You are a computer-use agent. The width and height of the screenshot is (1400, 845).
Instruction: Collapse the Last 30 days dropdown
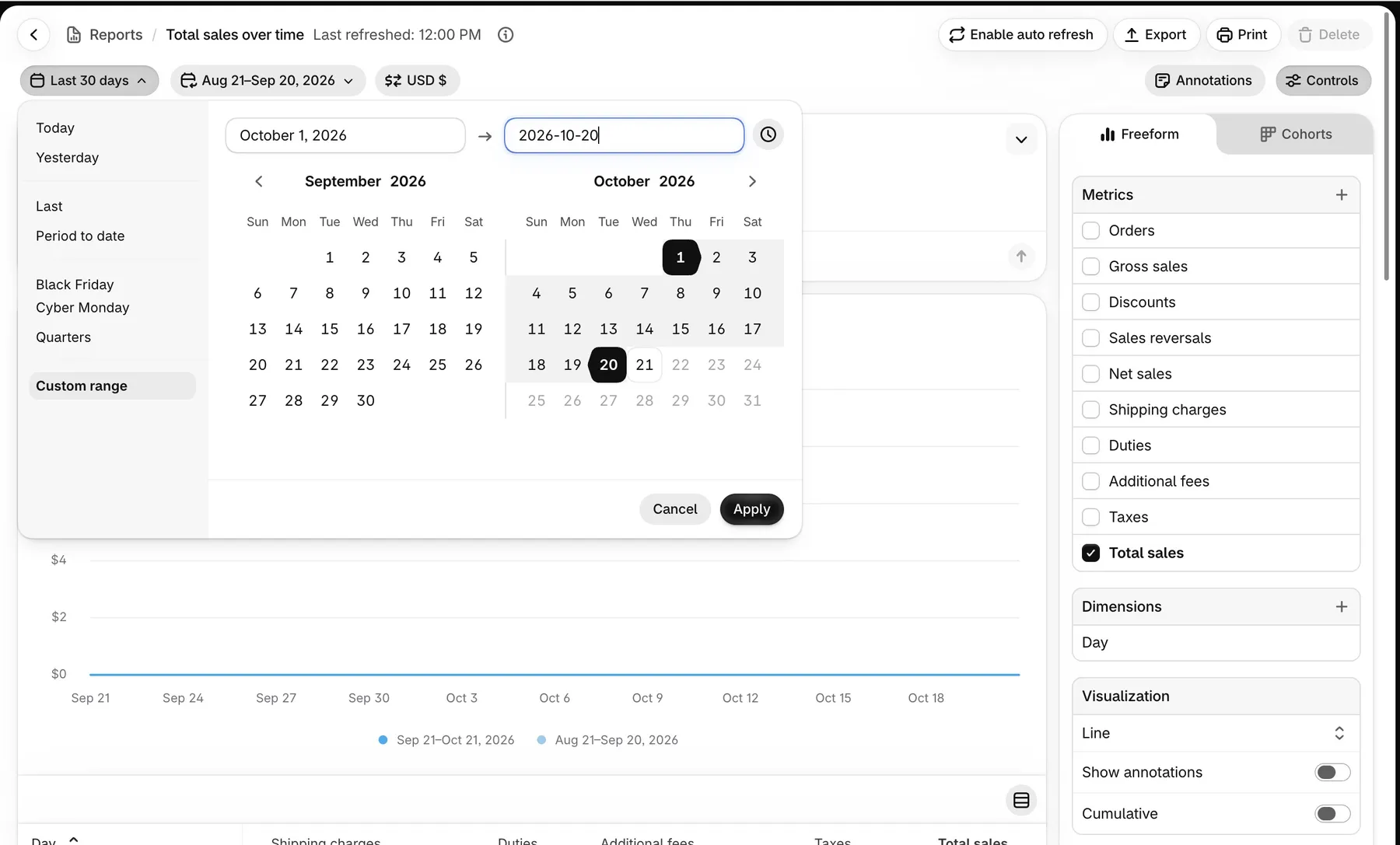[x=89, y=81]
